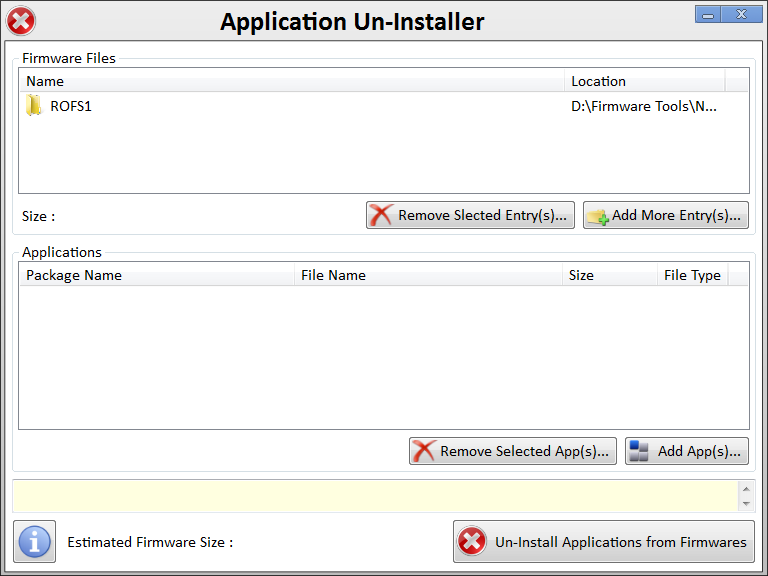Click the blue info icon
Image resolution: width=768 pixels, height=576 pixels.
[34, 542]
